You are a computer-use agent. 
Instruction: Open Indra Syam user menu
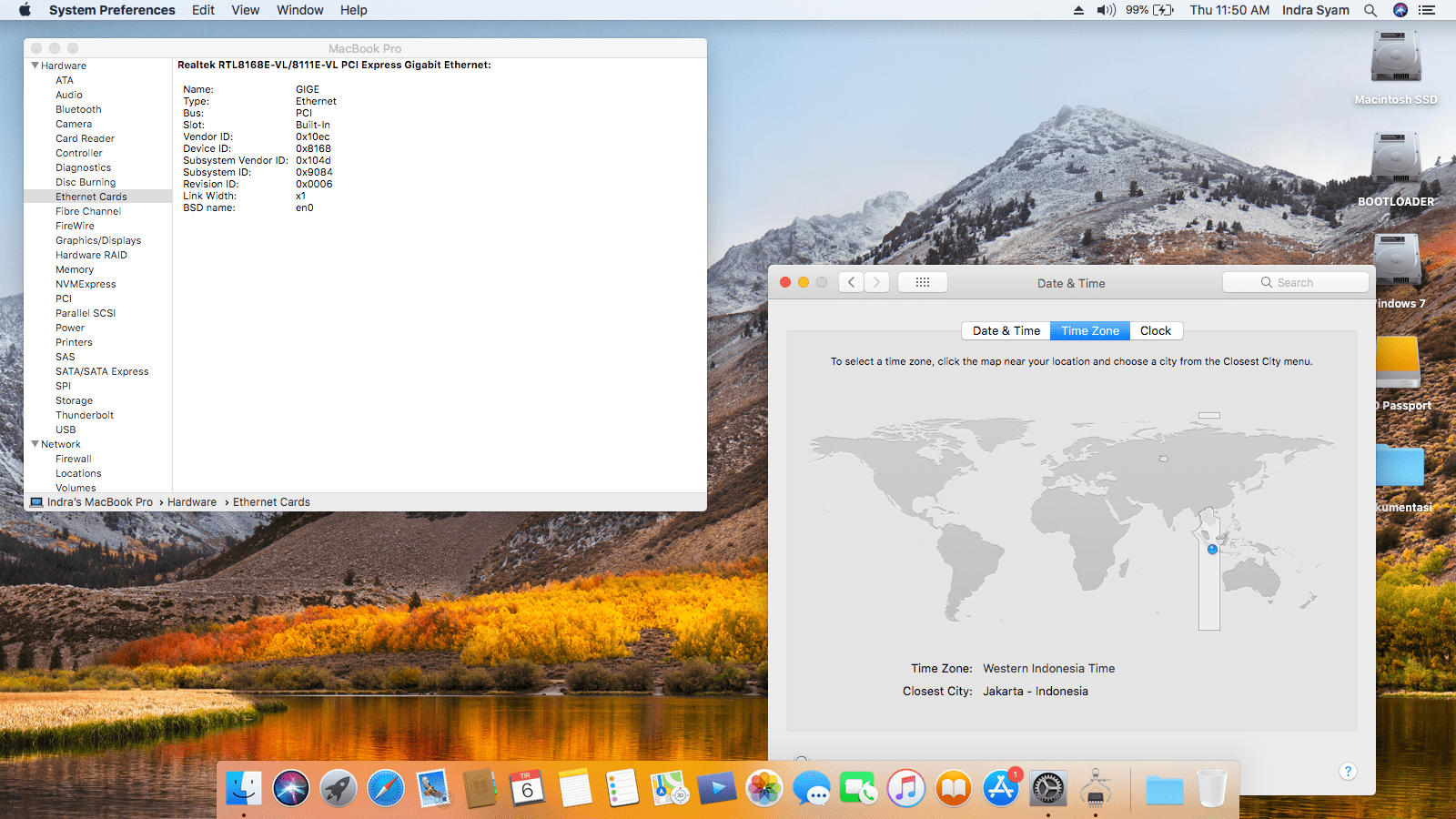pos(1316,10)
